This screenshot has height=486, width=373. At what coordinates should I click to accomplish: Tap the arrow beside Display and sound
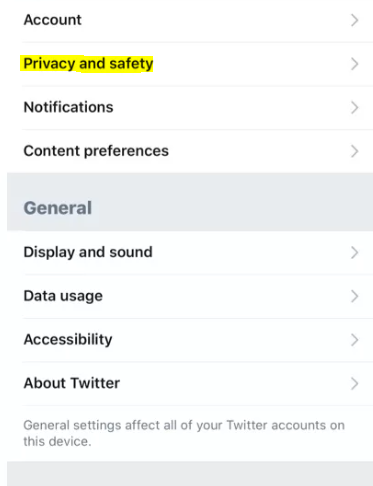pos(355,253)
